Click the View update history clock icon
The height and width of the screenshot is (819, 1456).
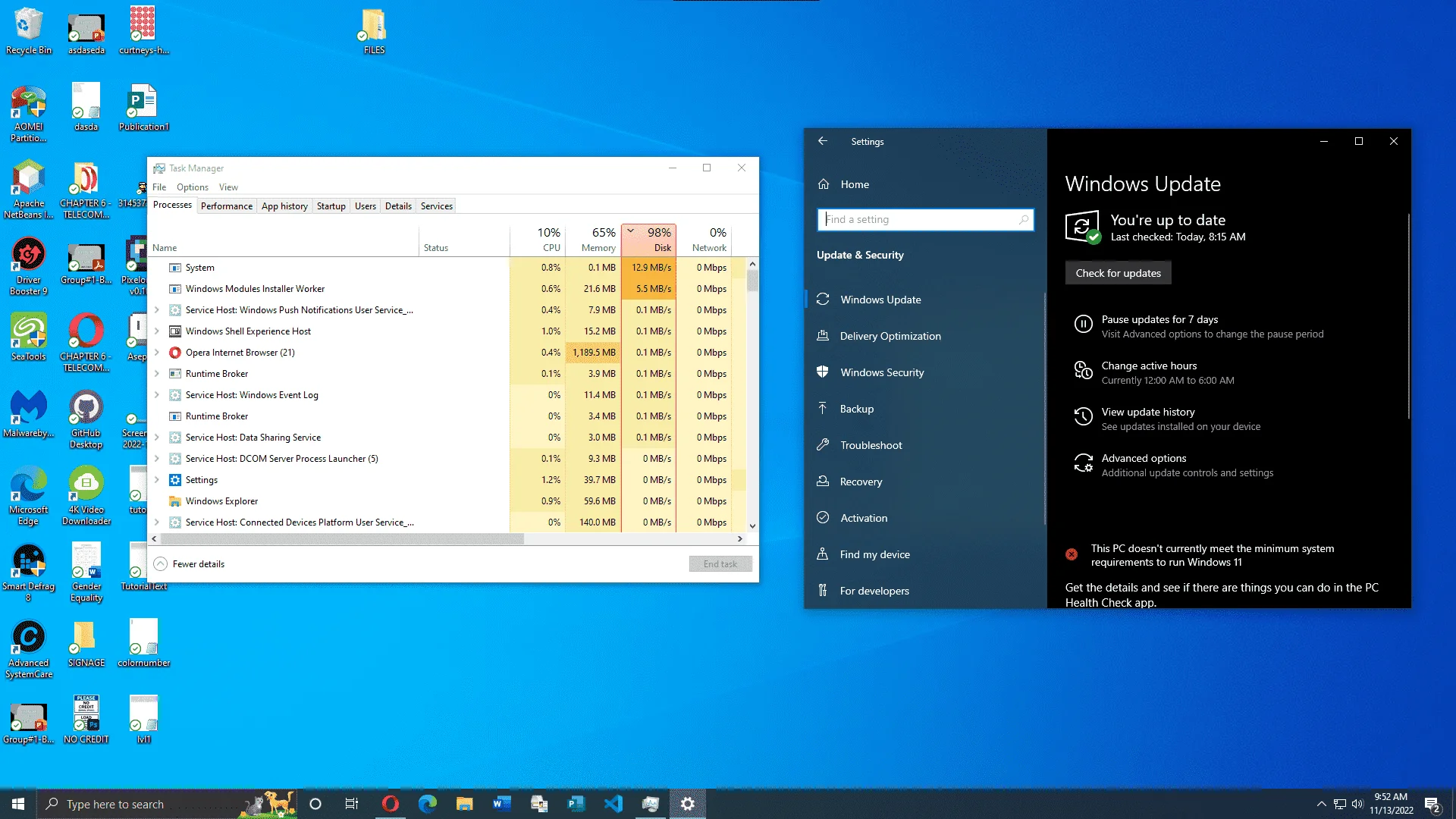[1083, 417]
